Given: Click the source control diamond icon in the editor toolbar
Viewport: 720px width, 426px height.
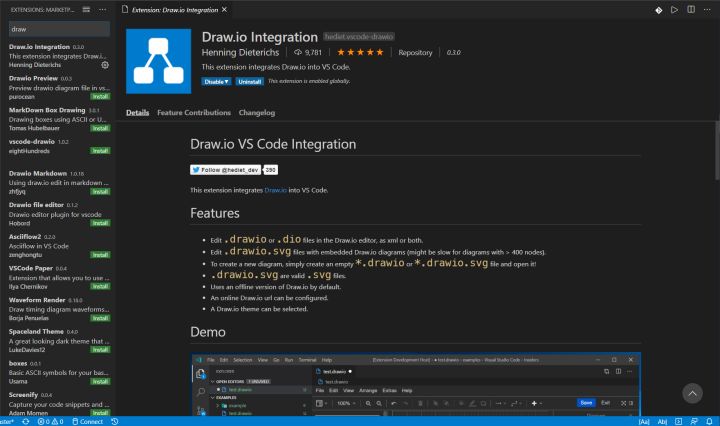Looking at the screenshot, I should click(x=658, y=10).
